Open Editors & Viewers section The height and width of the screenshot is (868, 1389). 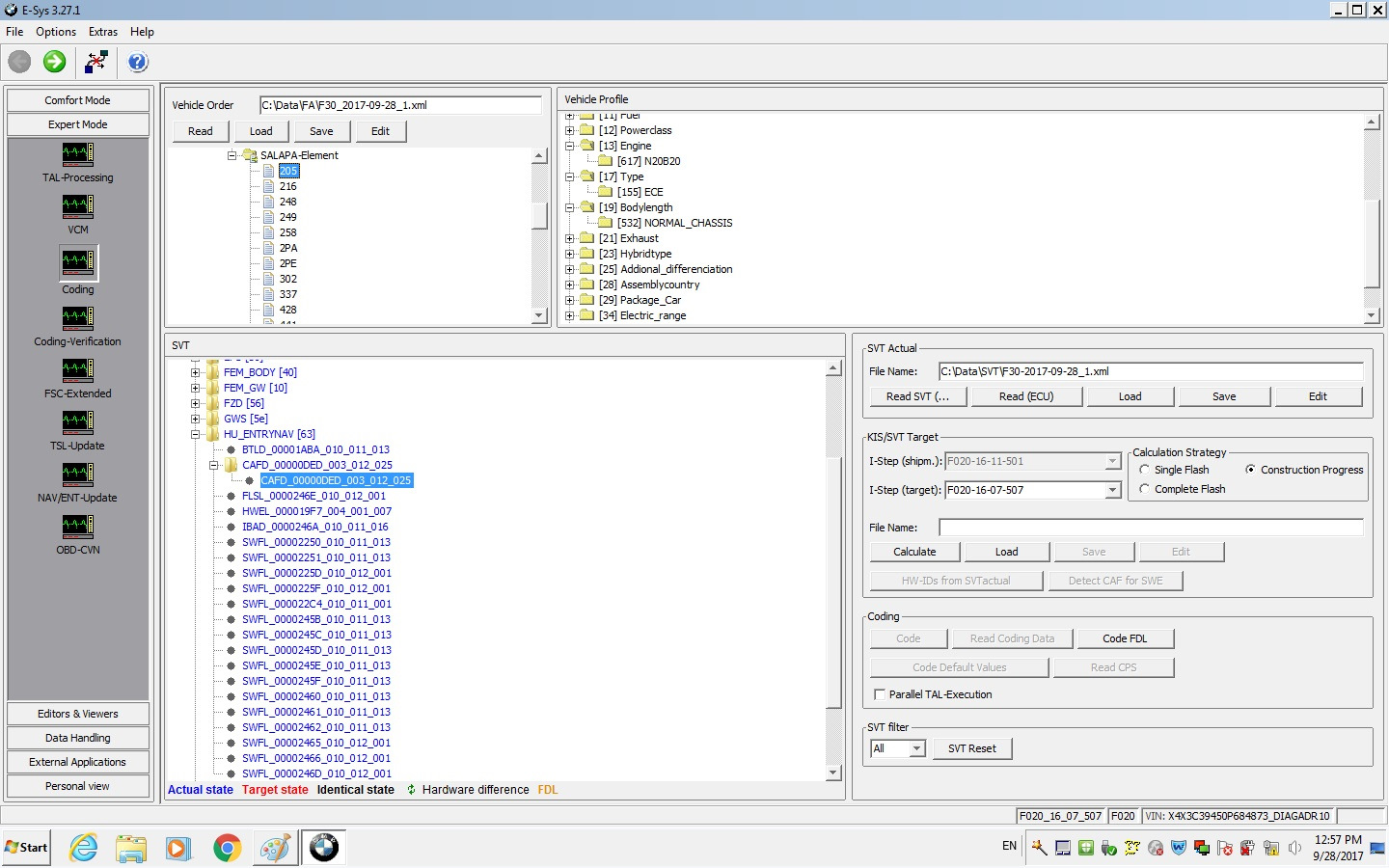[x=78, y=714]
